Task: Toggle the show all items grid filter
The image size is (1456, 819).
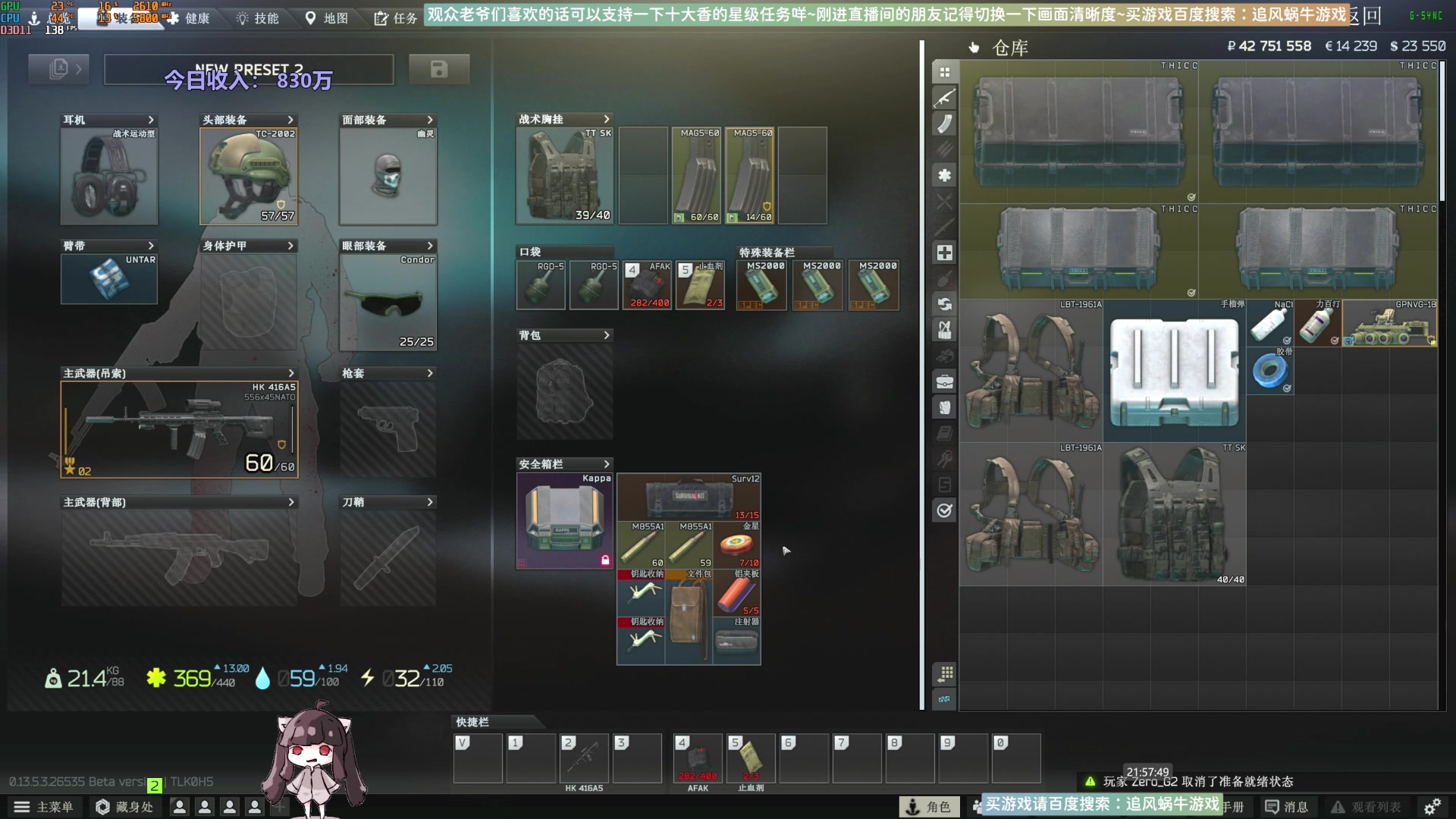Action: tap(944, 72)
